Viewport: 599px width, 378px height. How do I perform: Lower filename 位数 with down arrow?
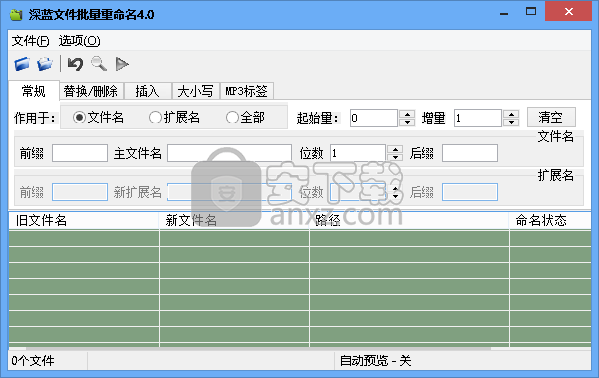click(x=395, y=157)
